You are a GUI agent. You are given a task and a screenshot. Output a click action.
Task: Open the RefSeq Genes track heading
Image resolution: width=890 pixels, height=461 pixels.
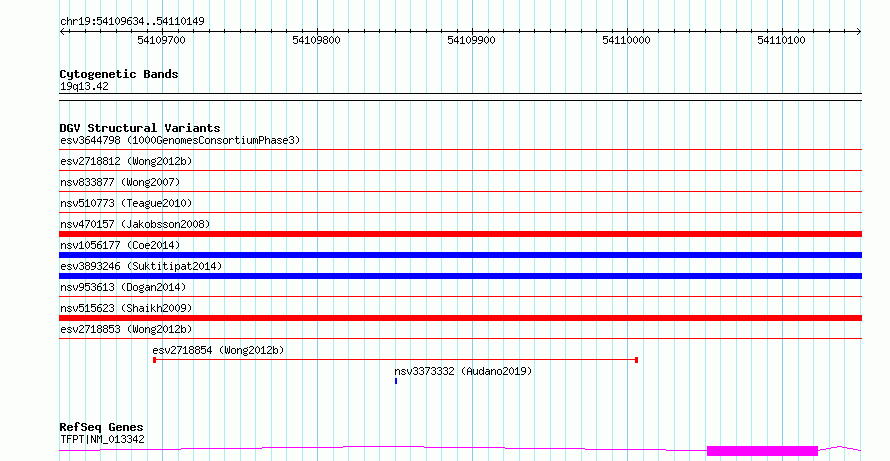click(x=101, y=427)
